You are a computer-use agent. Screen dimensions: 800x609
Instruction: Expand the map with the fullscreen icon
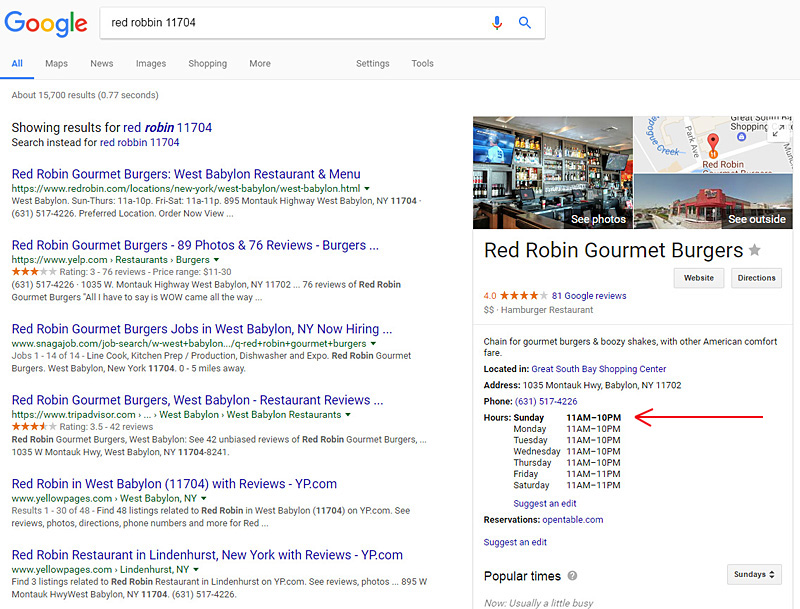click(778, 130)
